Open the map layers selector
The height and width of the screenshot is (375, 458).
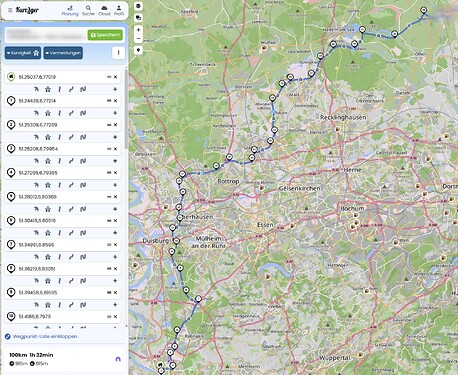pyautogui.click(x=138, y=17)
